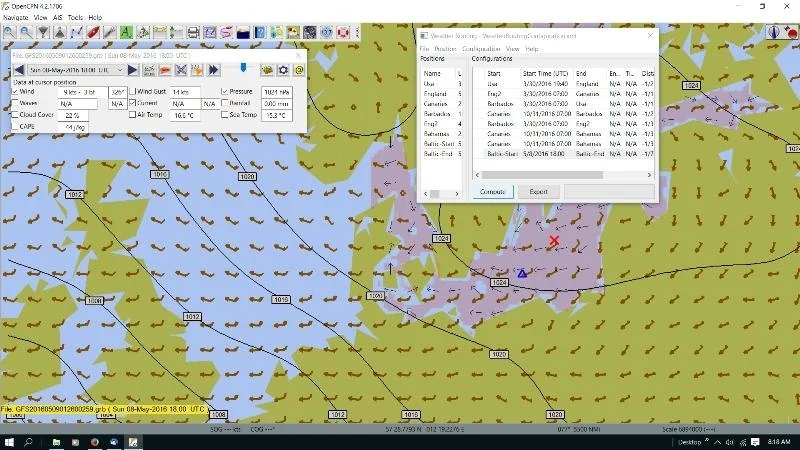This screenshot has width=800, height=450.
Task: Click the printer icon in main toolbar
Action: click(x=193, y=33)
